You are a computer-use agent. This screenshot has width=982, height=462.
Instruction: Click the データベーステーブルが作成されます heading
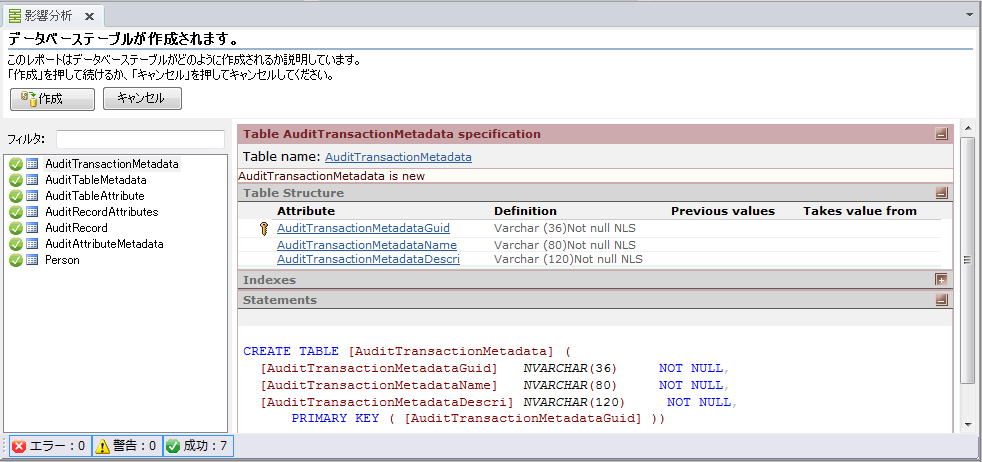coord(123,39)
